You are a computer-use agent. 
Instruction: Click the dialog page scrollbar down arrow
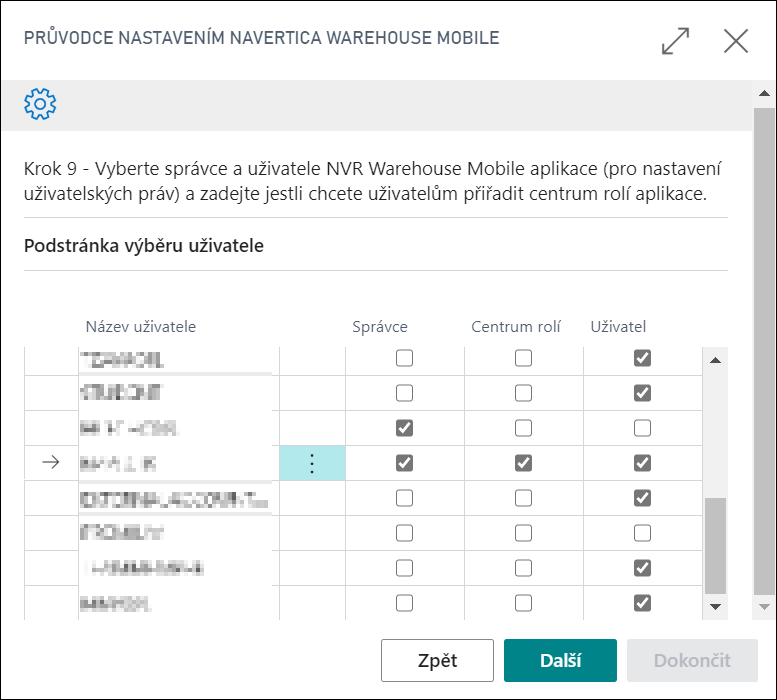(x=764, y=607)
